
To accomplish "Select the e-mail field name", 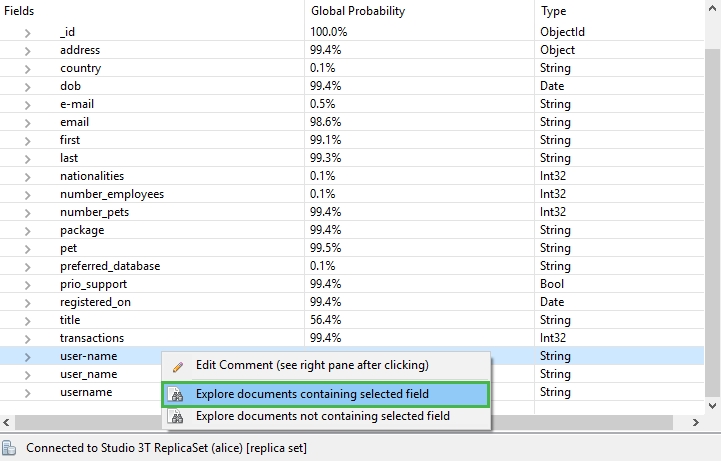I will click(x=77, y=104).
